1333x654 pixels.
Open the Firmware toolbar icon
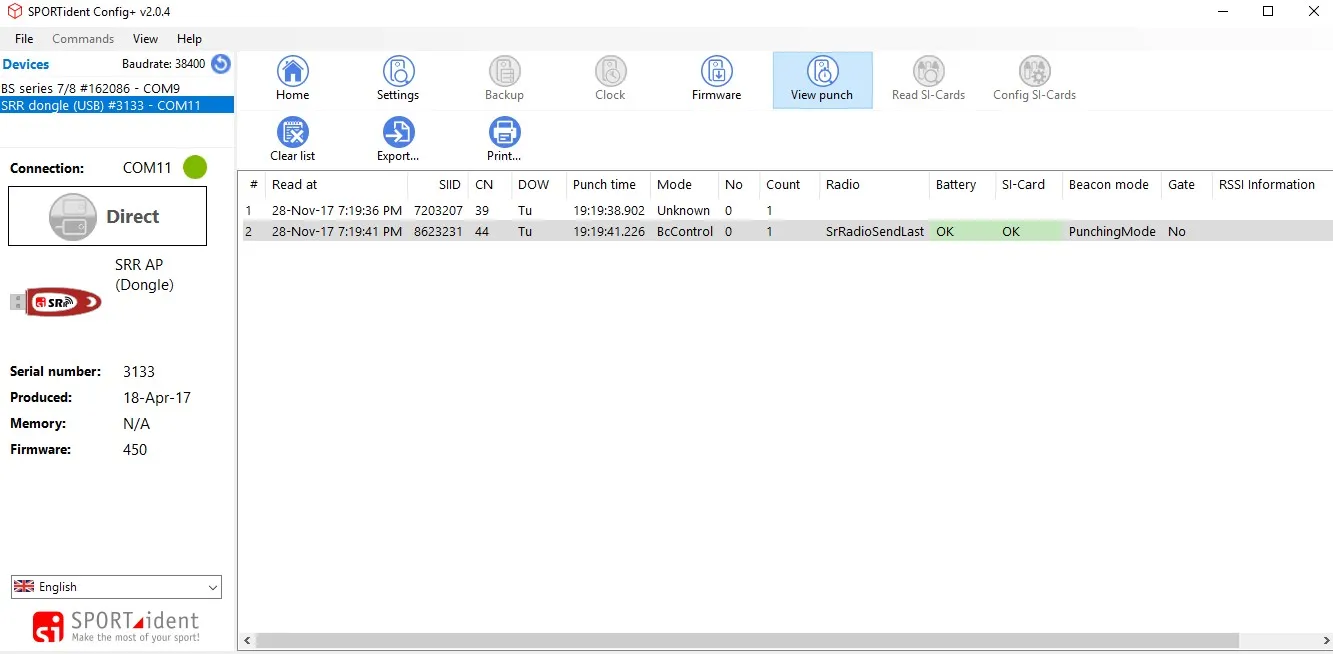pyautogui.click(x=717, y=79)
